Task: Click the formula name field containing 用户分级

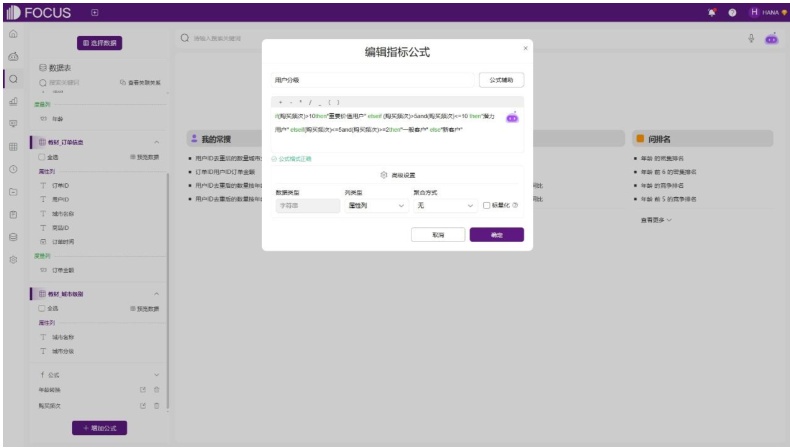Action: [372, 80]
